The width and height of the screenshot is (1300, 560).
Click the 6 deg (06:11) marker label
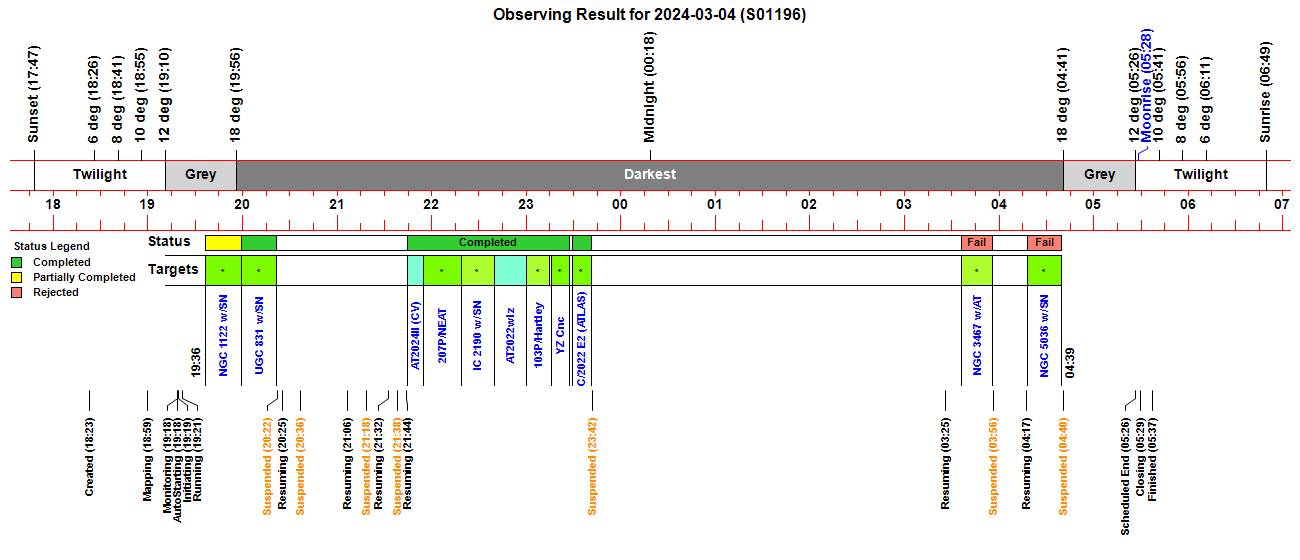(1206, 99)
